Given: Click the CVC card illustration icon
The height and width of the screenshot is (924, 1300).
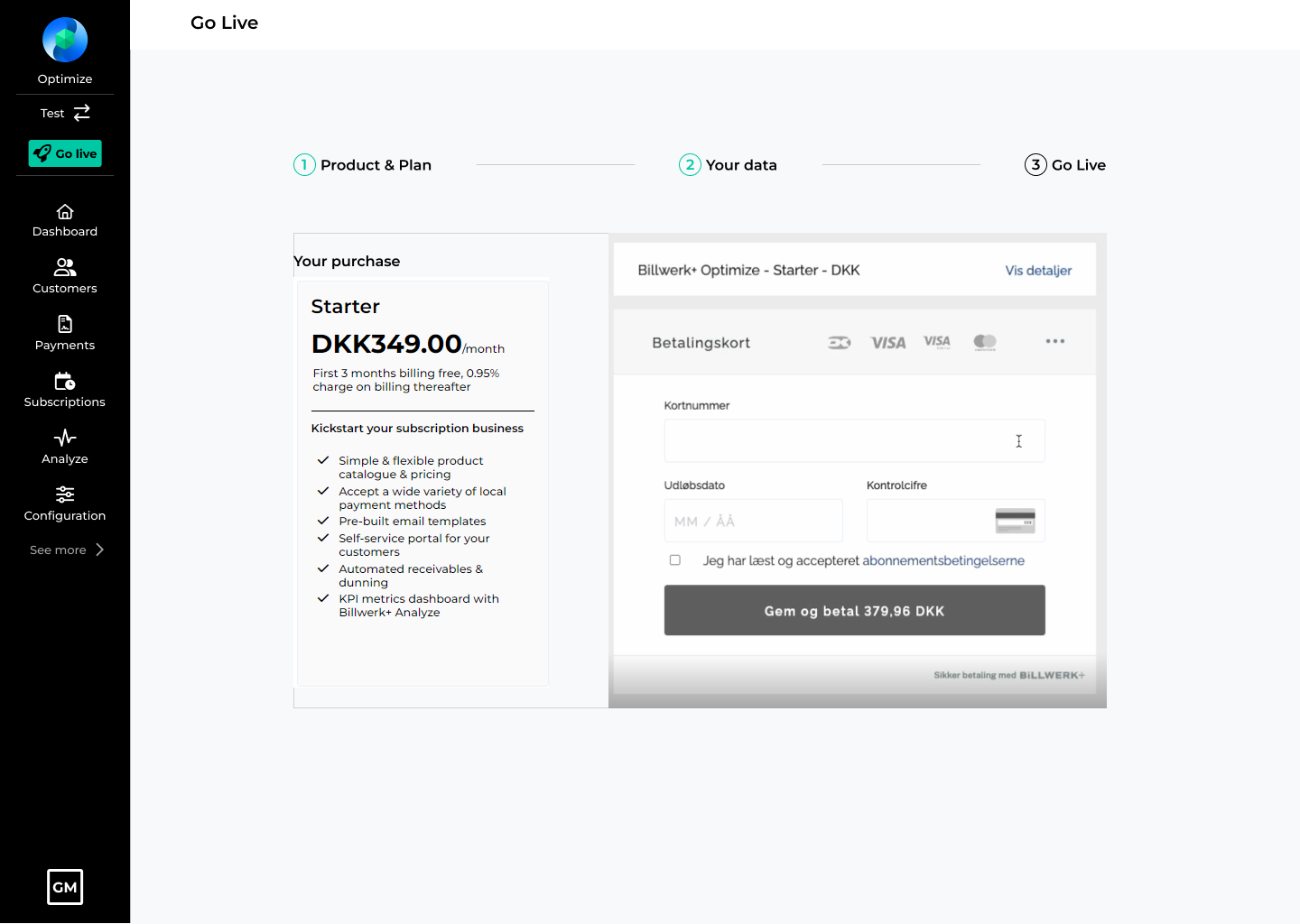Looking at the screenshot, I should [x=1016, y=522].
